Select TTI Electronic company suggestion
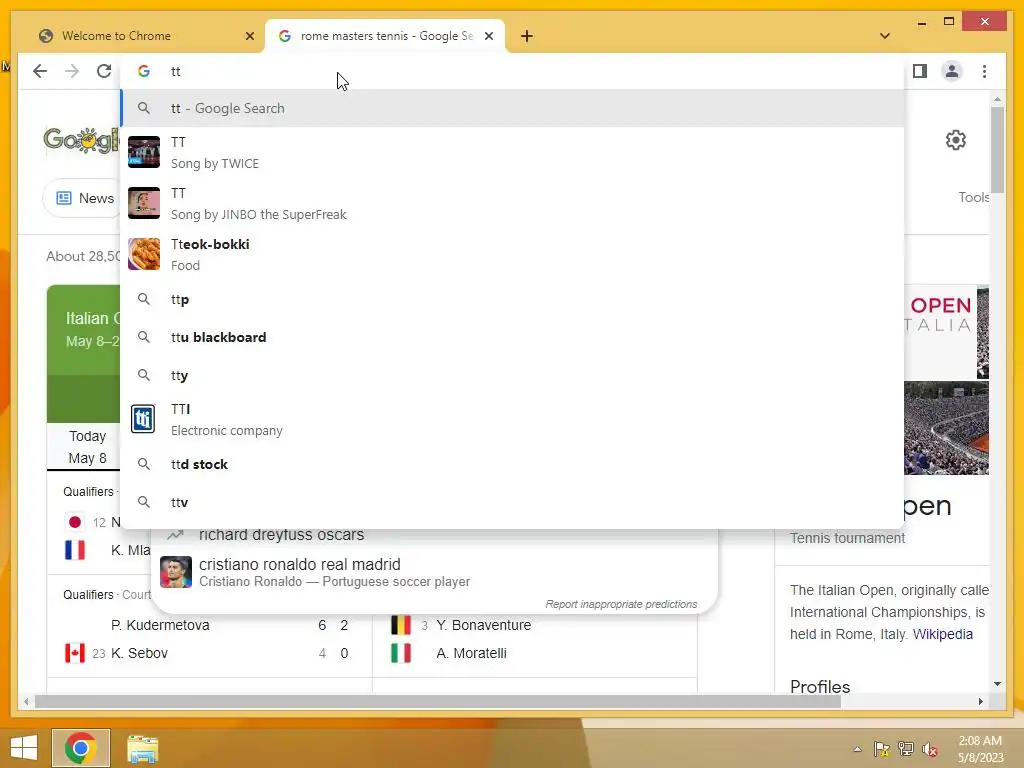This screenshot has height=768, width=1024. pos(512,419)
